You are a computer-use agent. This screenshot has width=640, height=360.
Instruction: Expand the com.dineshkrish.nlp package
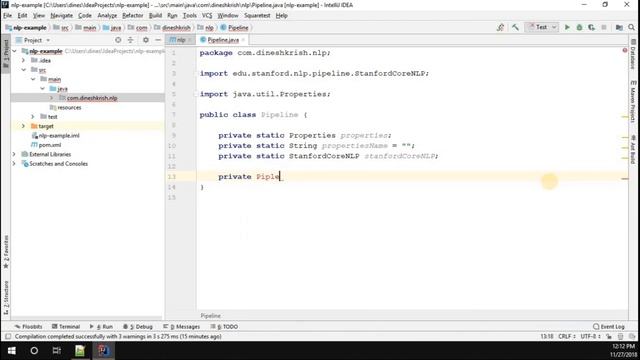click(52, 98)
